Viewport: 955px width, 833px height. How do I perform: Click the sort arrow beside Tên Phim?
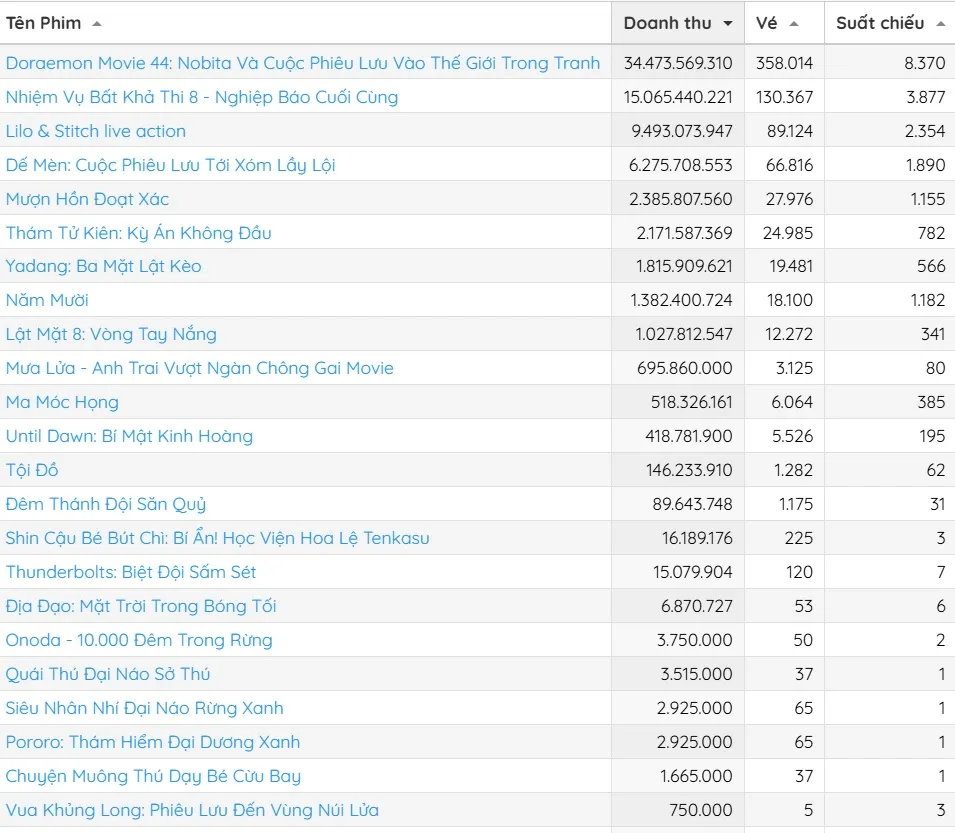[x=96, y=23]
